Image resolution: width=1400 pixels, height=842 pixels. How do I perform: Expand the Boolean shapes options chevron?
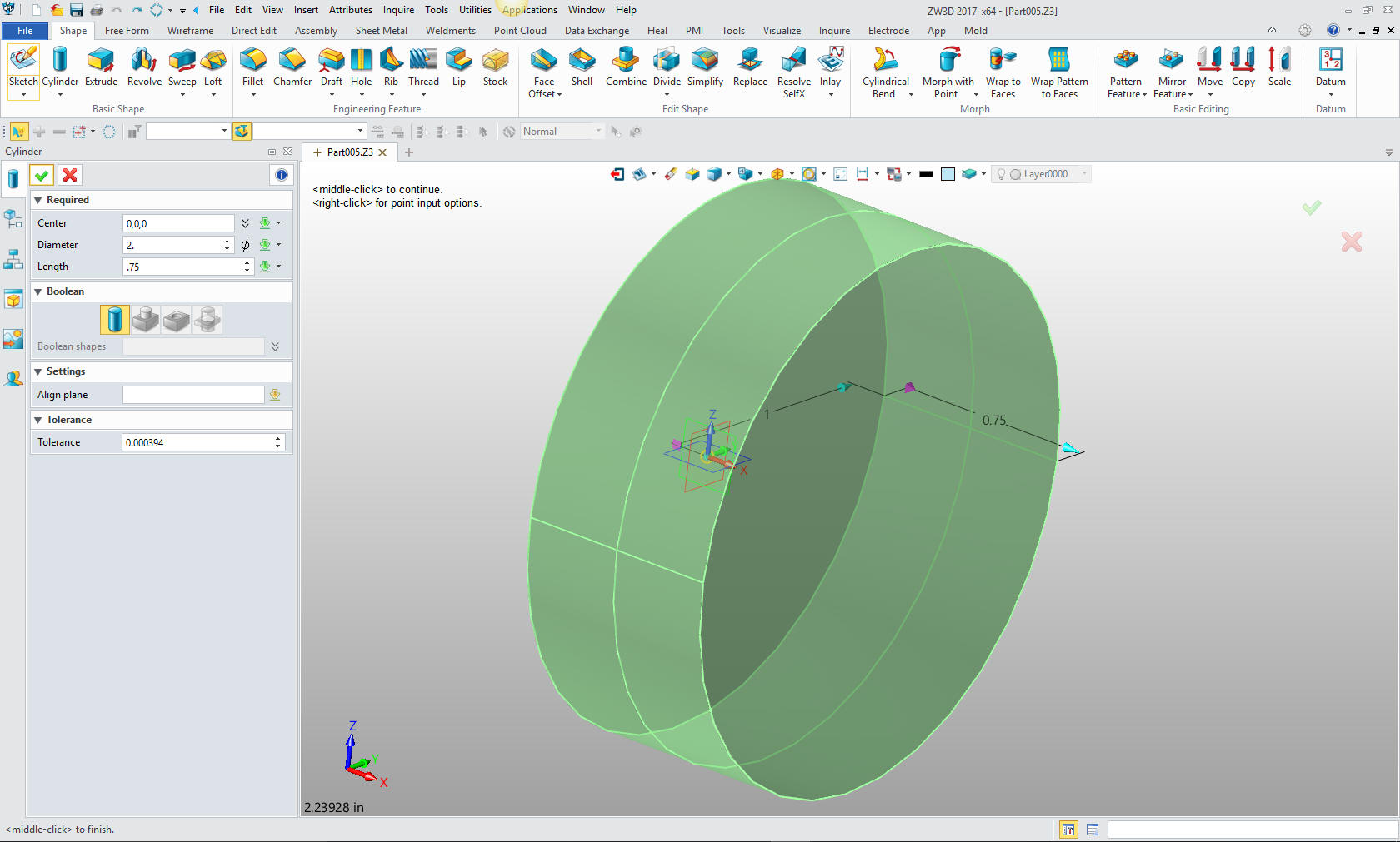click(x=275, y=346)
